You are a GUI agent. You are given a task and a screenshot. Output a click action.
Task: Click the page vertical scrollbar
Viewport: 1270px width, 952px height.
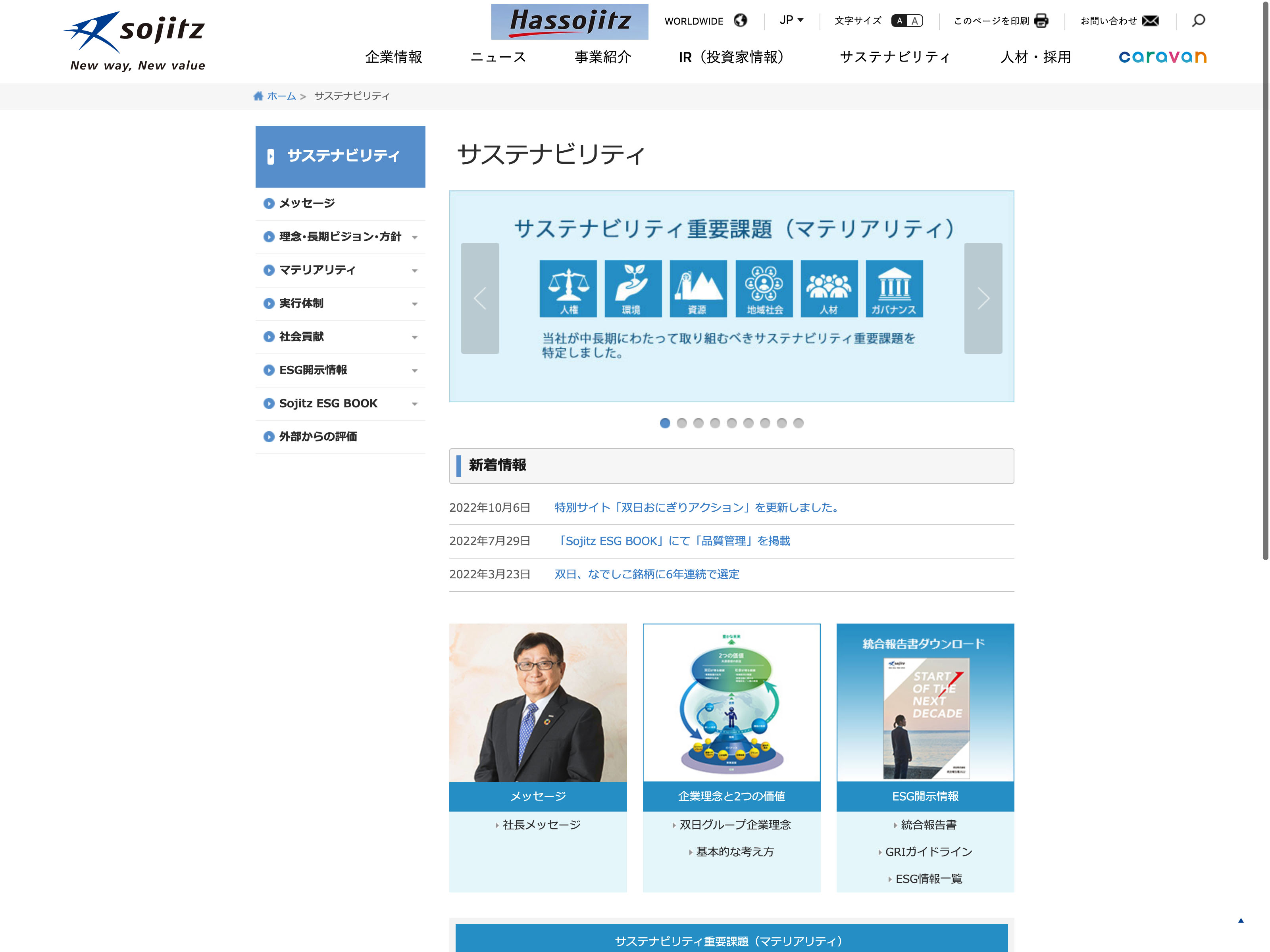tap(1265, 281)
